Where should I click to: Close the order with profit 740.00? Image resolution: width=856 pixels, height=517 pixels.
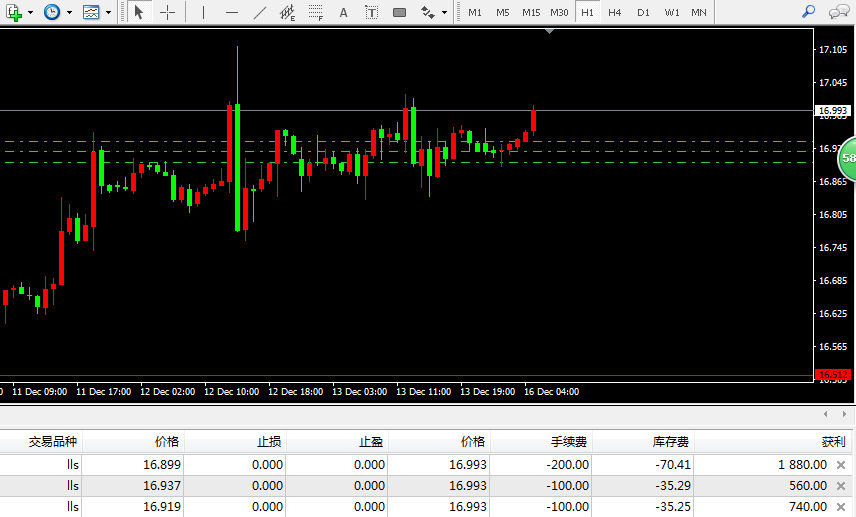[841, 507]
